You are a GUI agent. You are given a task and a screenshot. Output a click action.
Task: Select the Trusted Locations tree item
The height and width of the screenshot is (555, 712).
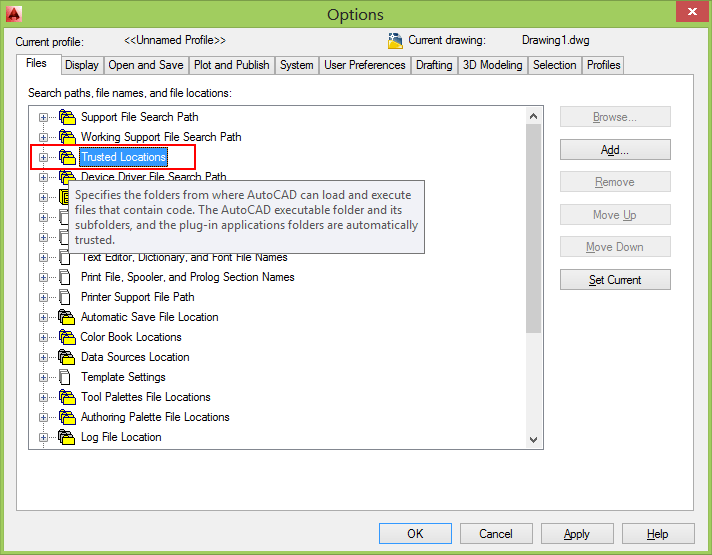(x=124, y=157)
